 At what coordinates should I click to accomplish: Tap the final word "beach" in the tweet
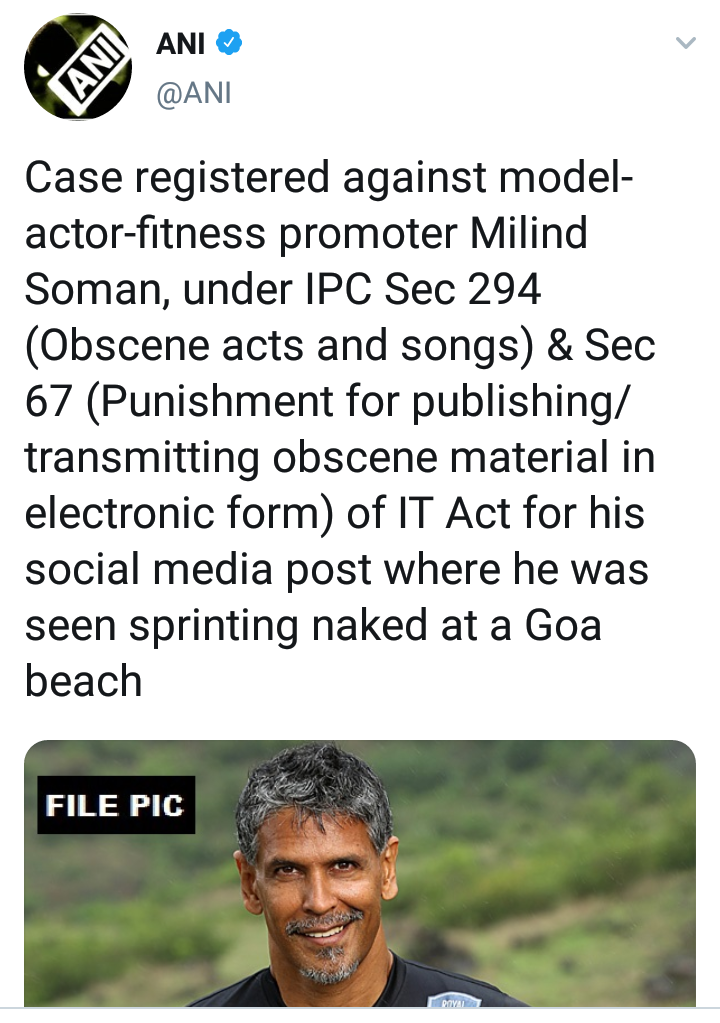coord(83,682)
